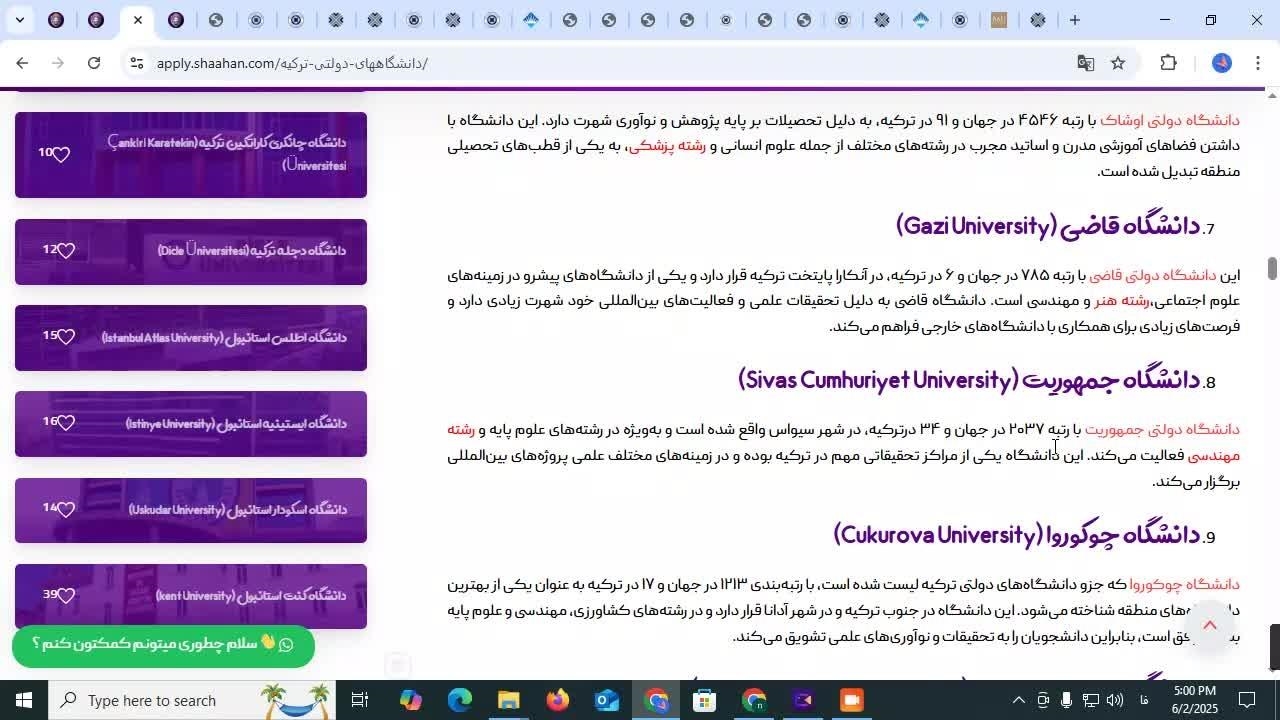1280x720 pixels.
Task: Click the view site information icon
Action: tap(137, 63)
